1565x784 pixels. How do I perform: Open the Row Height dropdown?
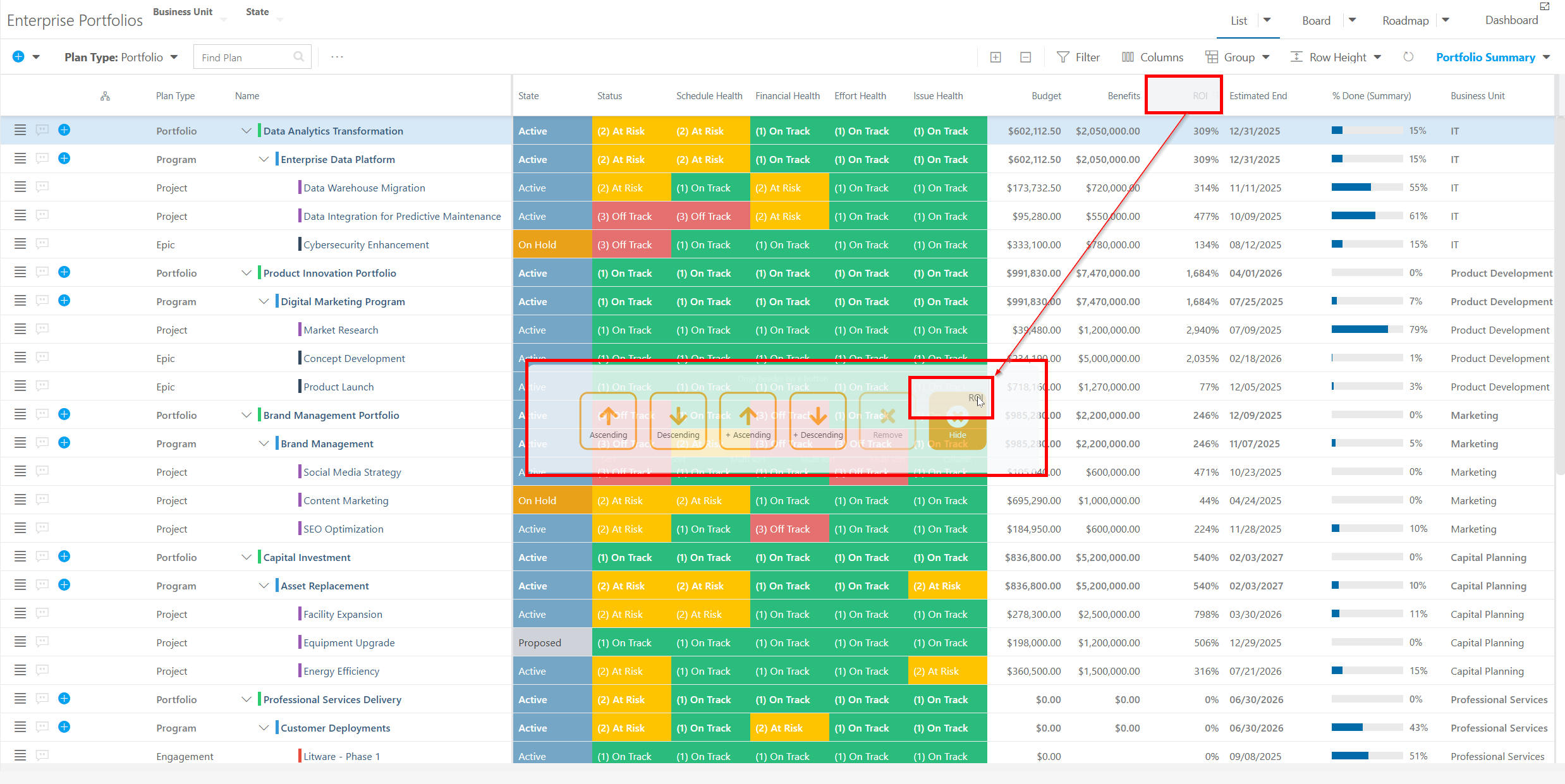tap(1335, 57)
